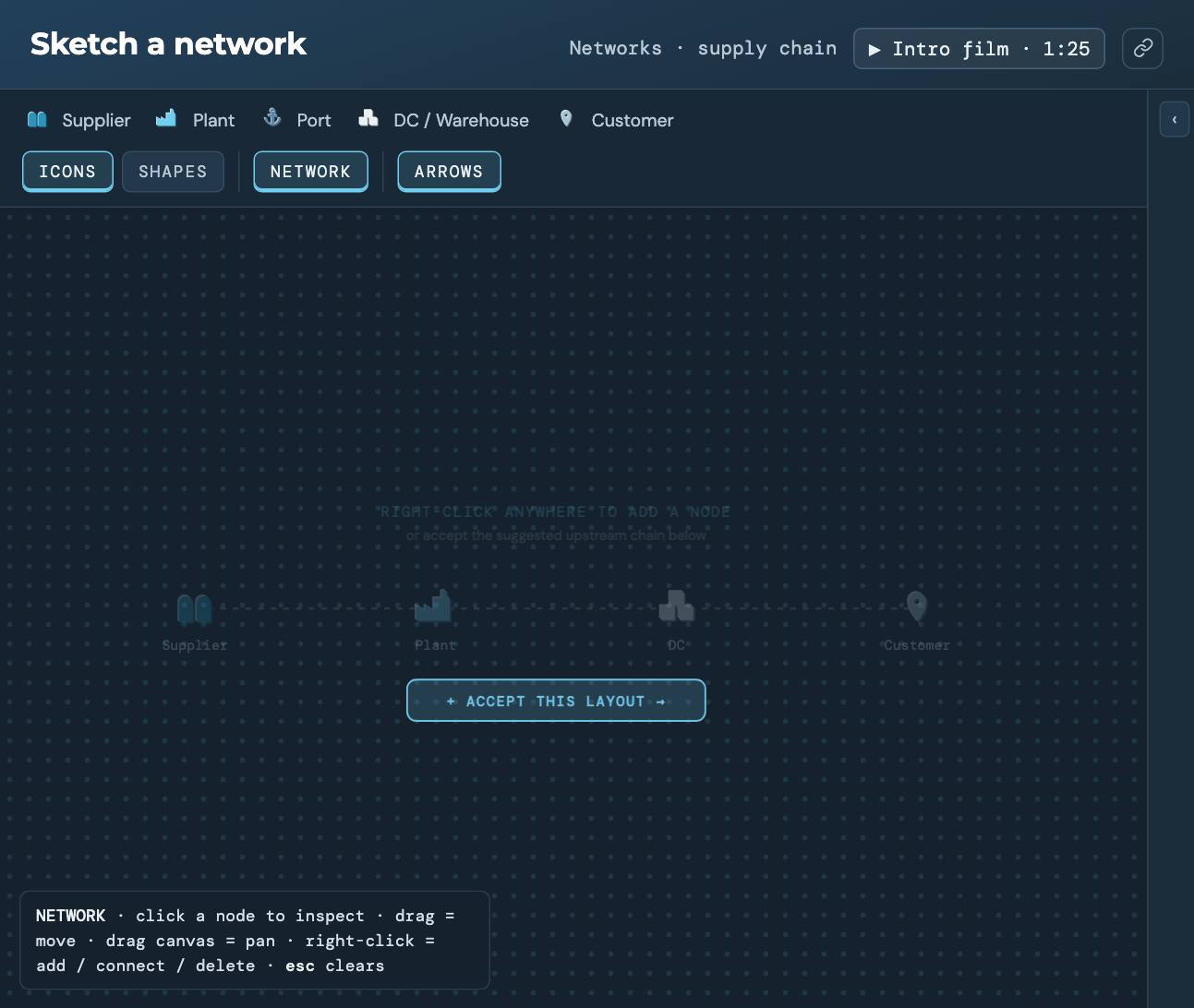Open the Networks breadcrumb link
This screenshot has height=1008, width=1194.
[x=615, y=48]
